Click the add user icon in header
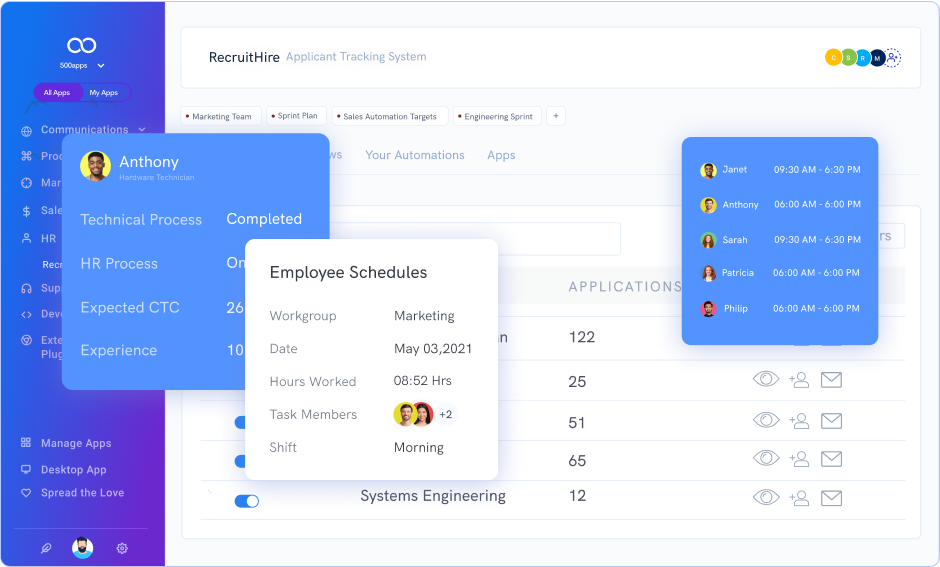The image size is (940, 567). tap(893, 58)
